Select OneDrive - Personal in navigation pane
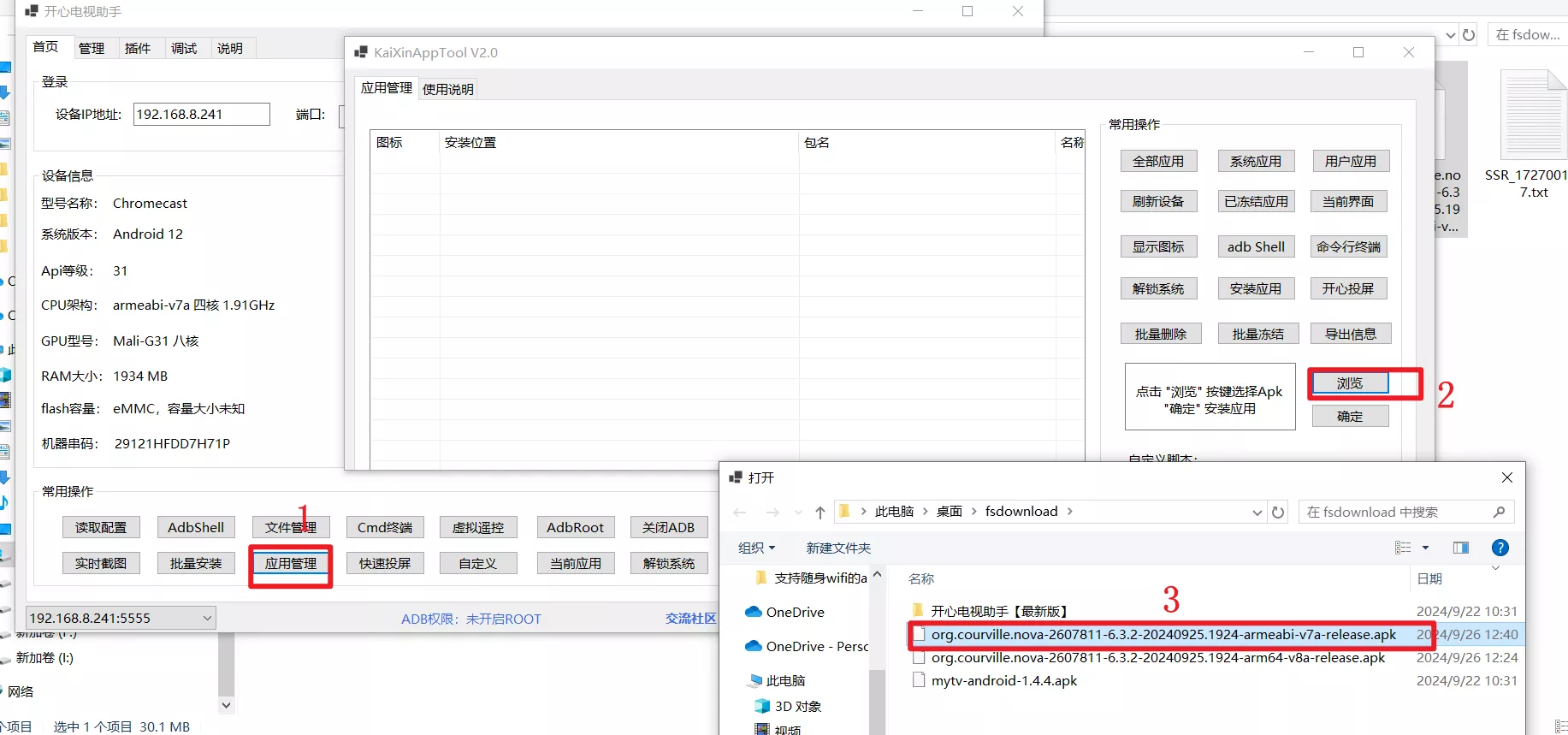The image size is (1568, 735). (807, 647)
